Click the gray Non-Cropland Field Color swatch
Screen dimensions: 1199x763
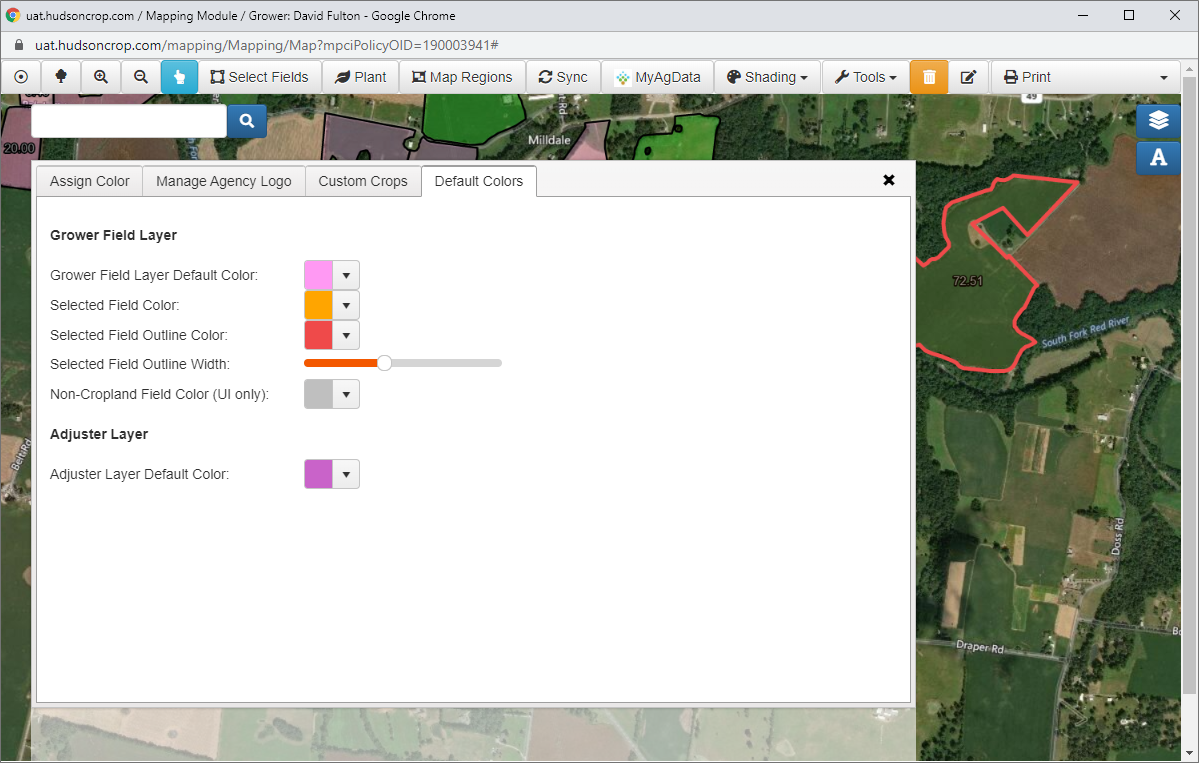[319, 394]
